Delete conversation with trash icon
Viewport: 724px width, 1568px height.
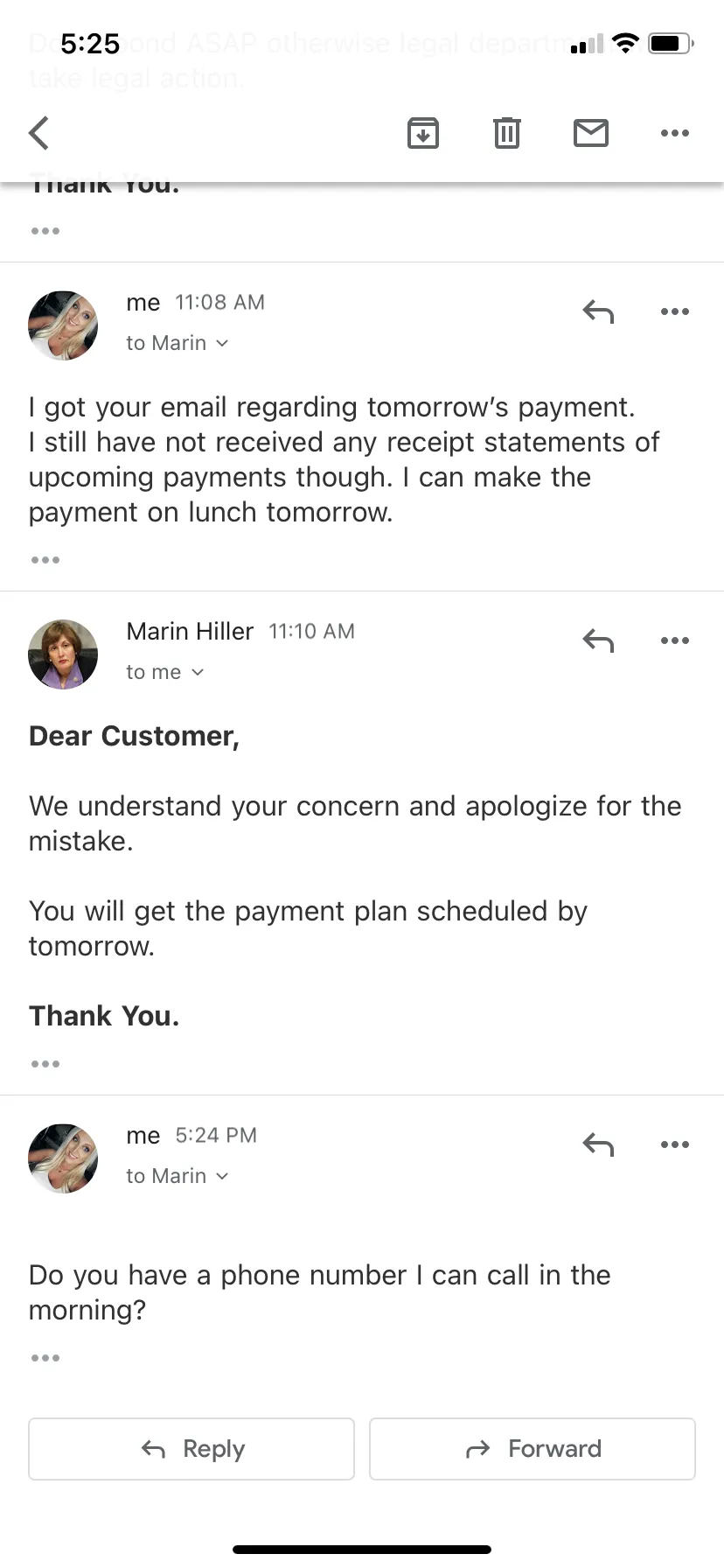[507, 133]
